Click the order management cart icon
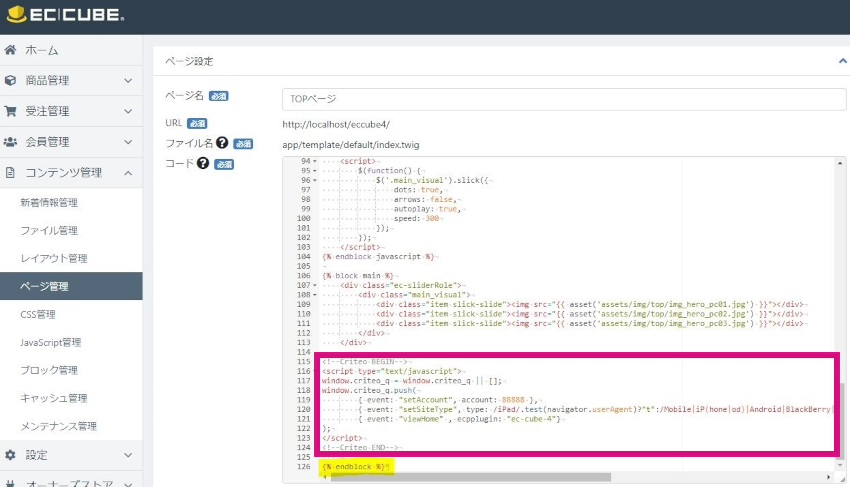 pyautogui.click(x=10, y=111)
